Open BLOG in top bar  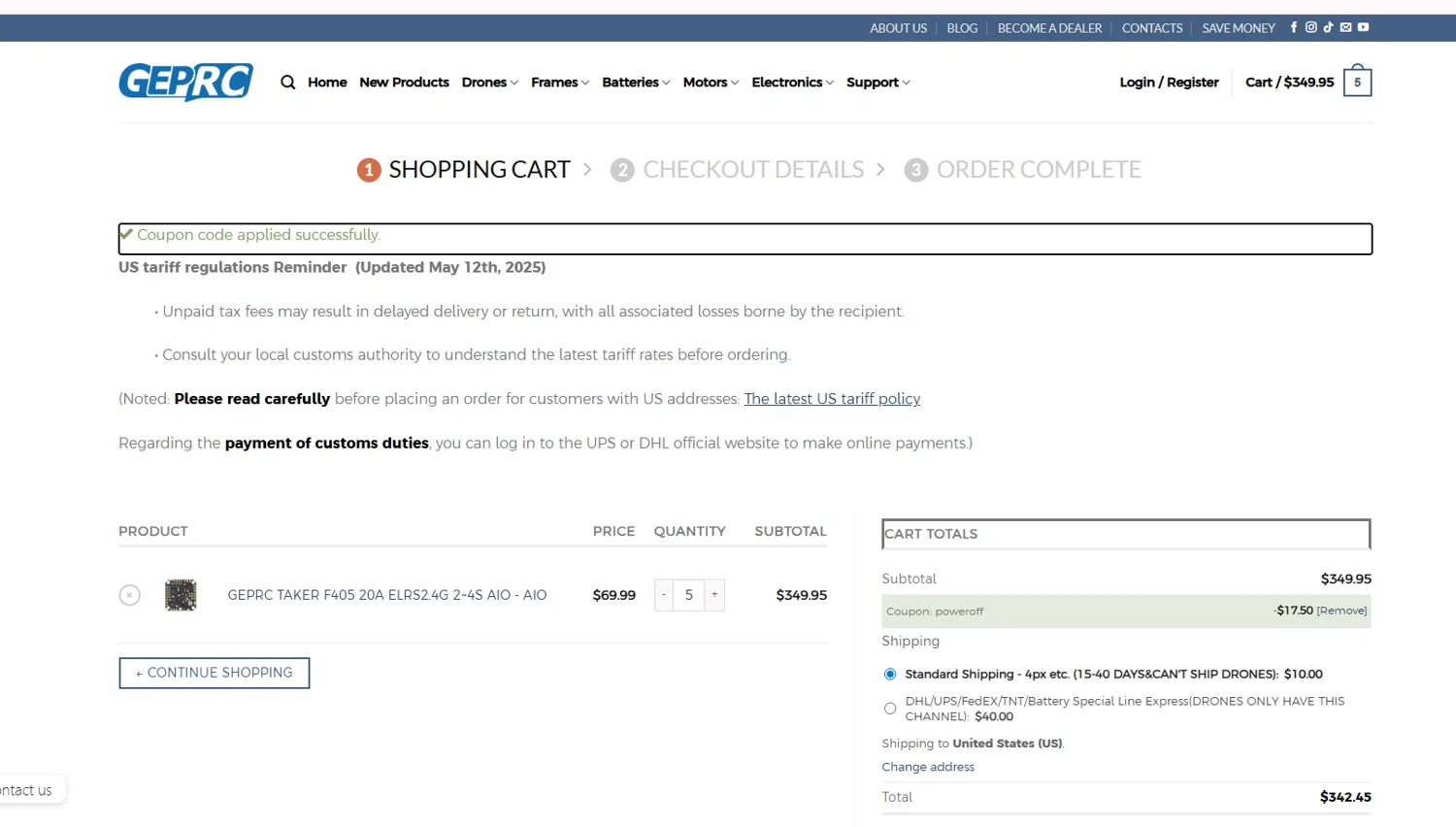(x=962, y=28)
